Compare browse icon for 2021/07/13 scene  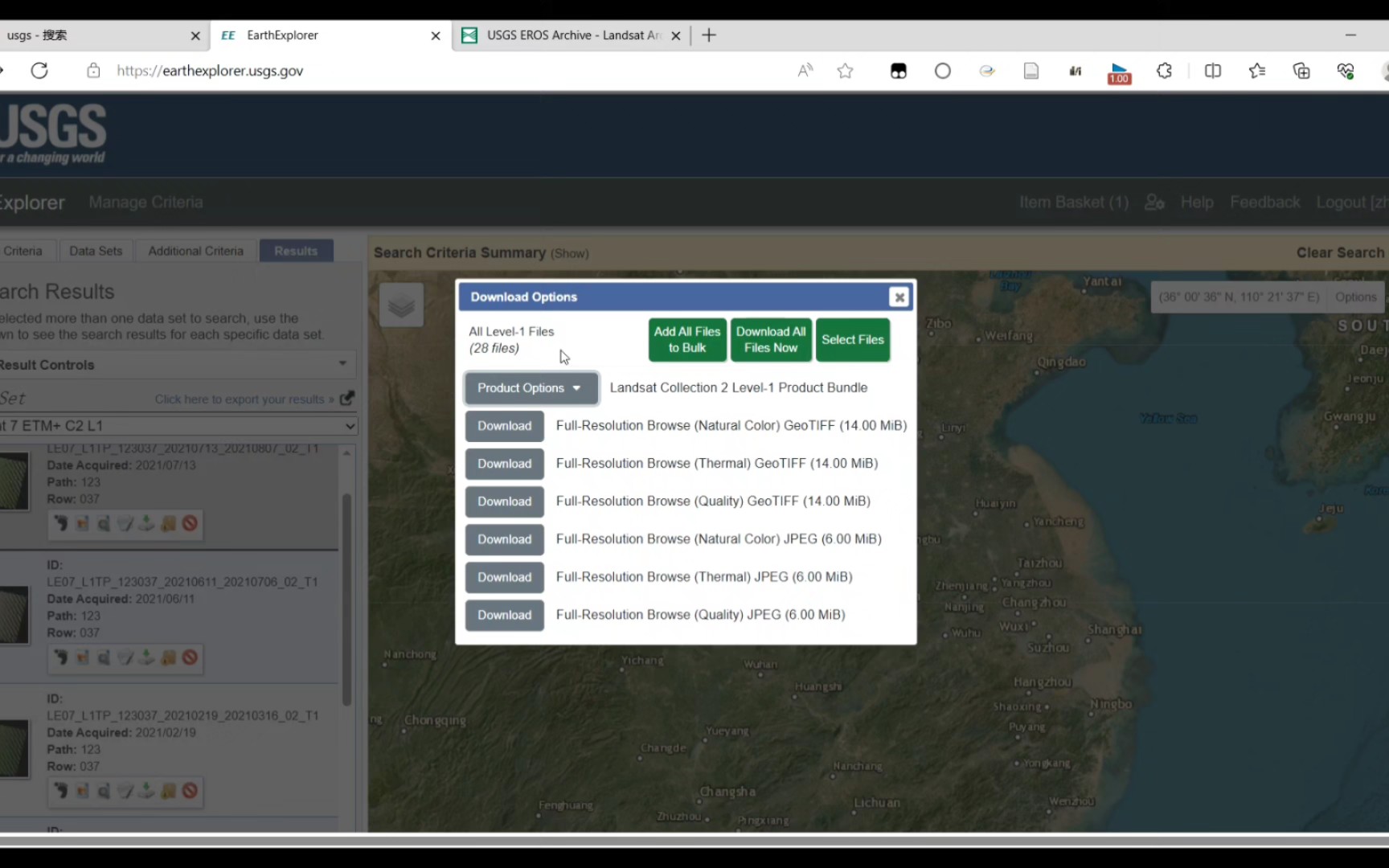[x=104, y=524]
